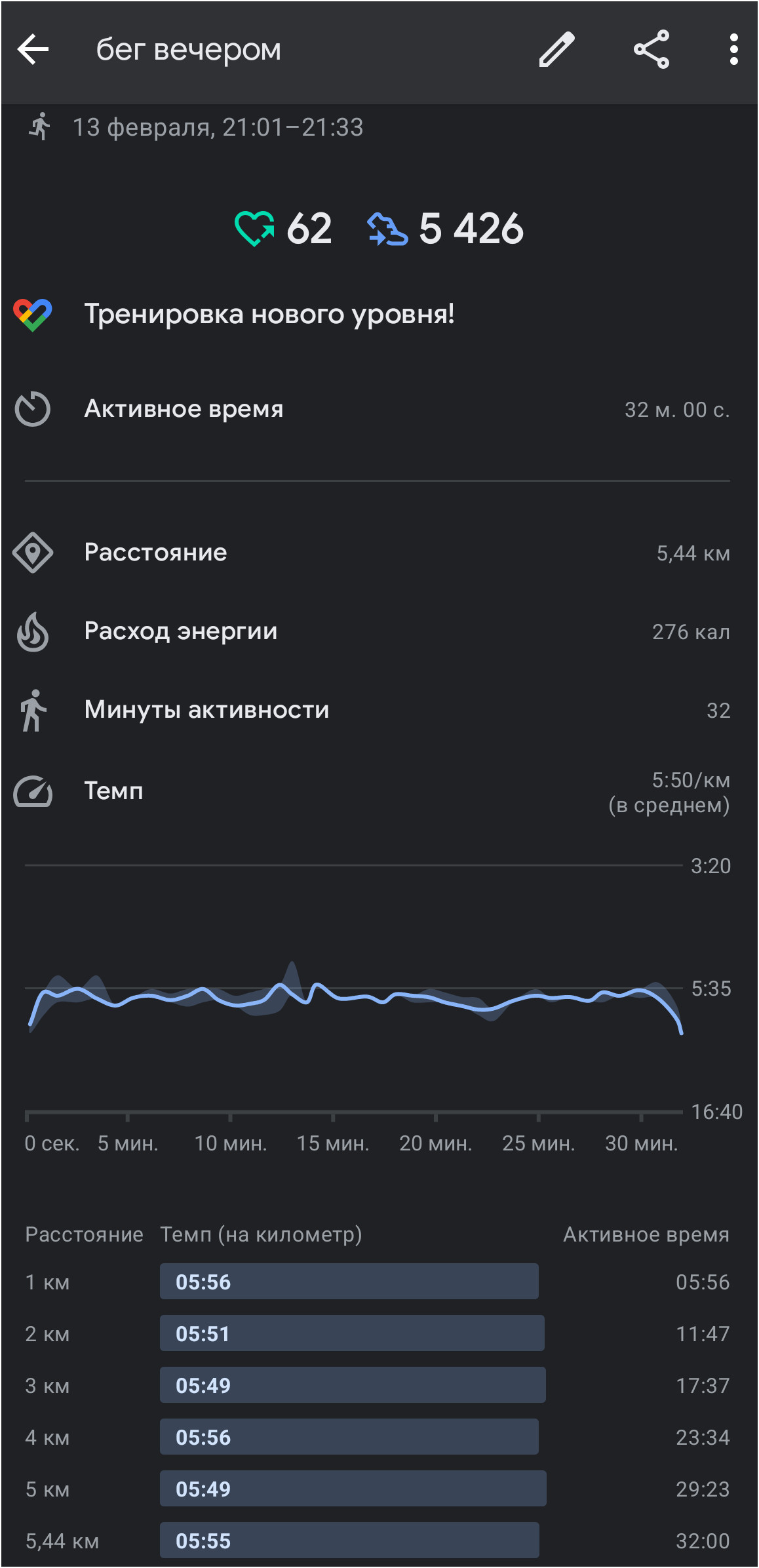
Task: Open the three-dot overflow menu
Action: click(x=733, y=49)
